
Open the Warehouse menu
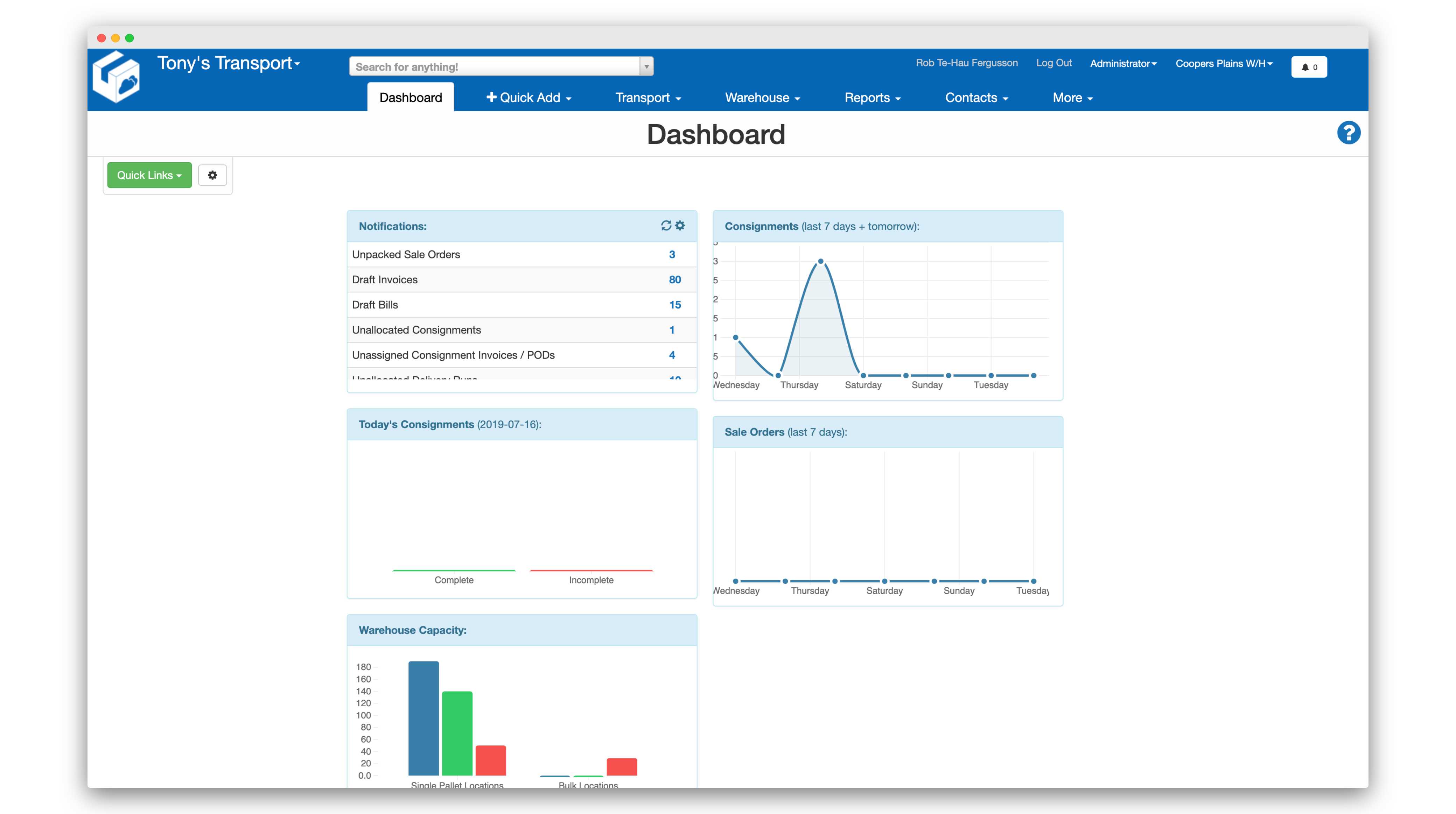(762, 98)
